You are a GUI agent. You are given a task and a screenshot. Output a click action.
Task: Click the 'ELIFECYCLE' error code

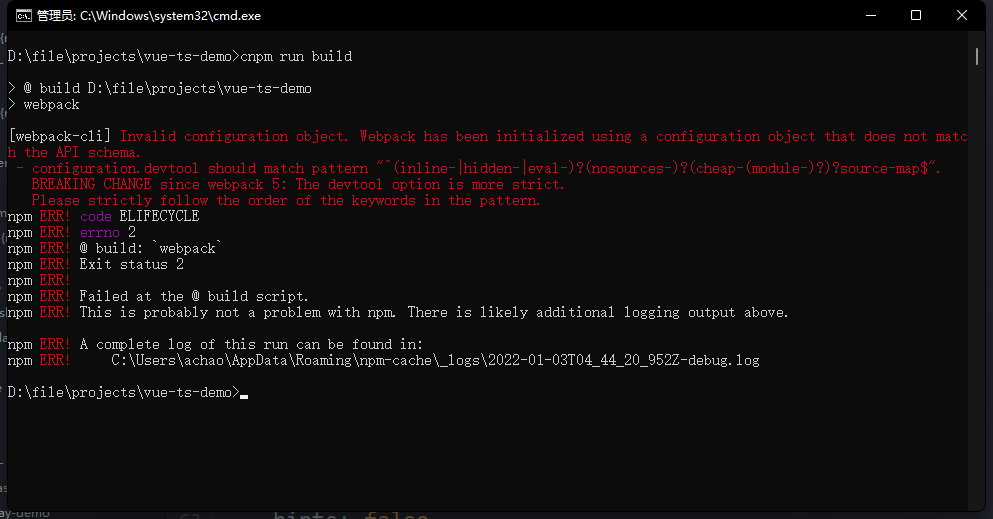[x=159, y=217]
